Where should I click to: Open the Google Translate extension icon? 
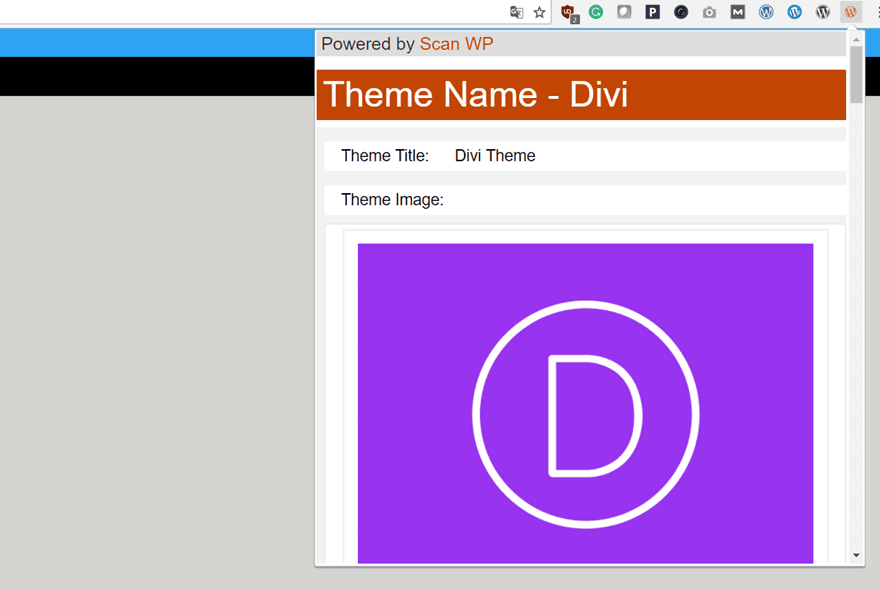coord(517,12)
